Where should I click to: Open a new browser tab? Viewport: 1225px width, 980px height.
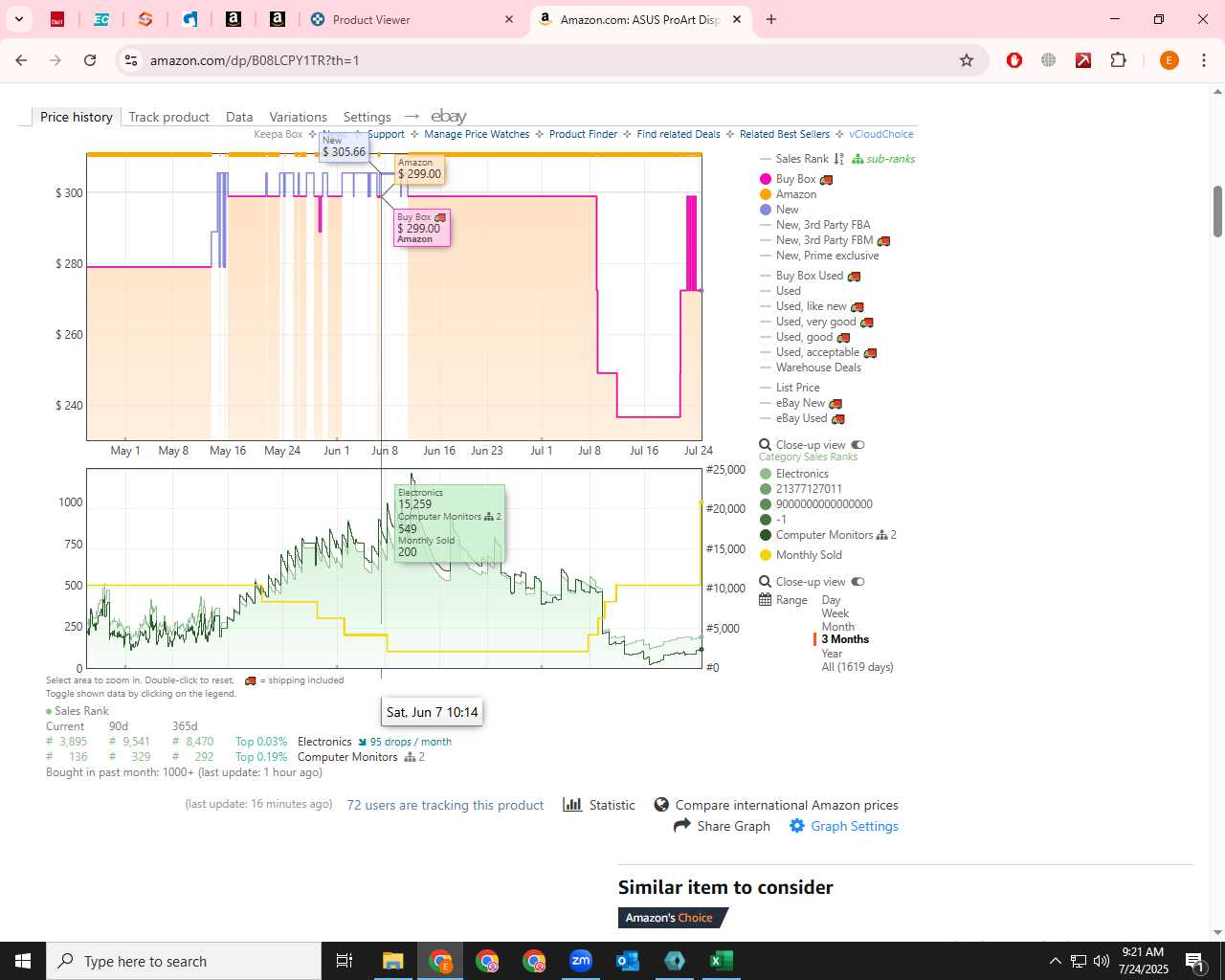pyautogui.click(x=771, y=19)
